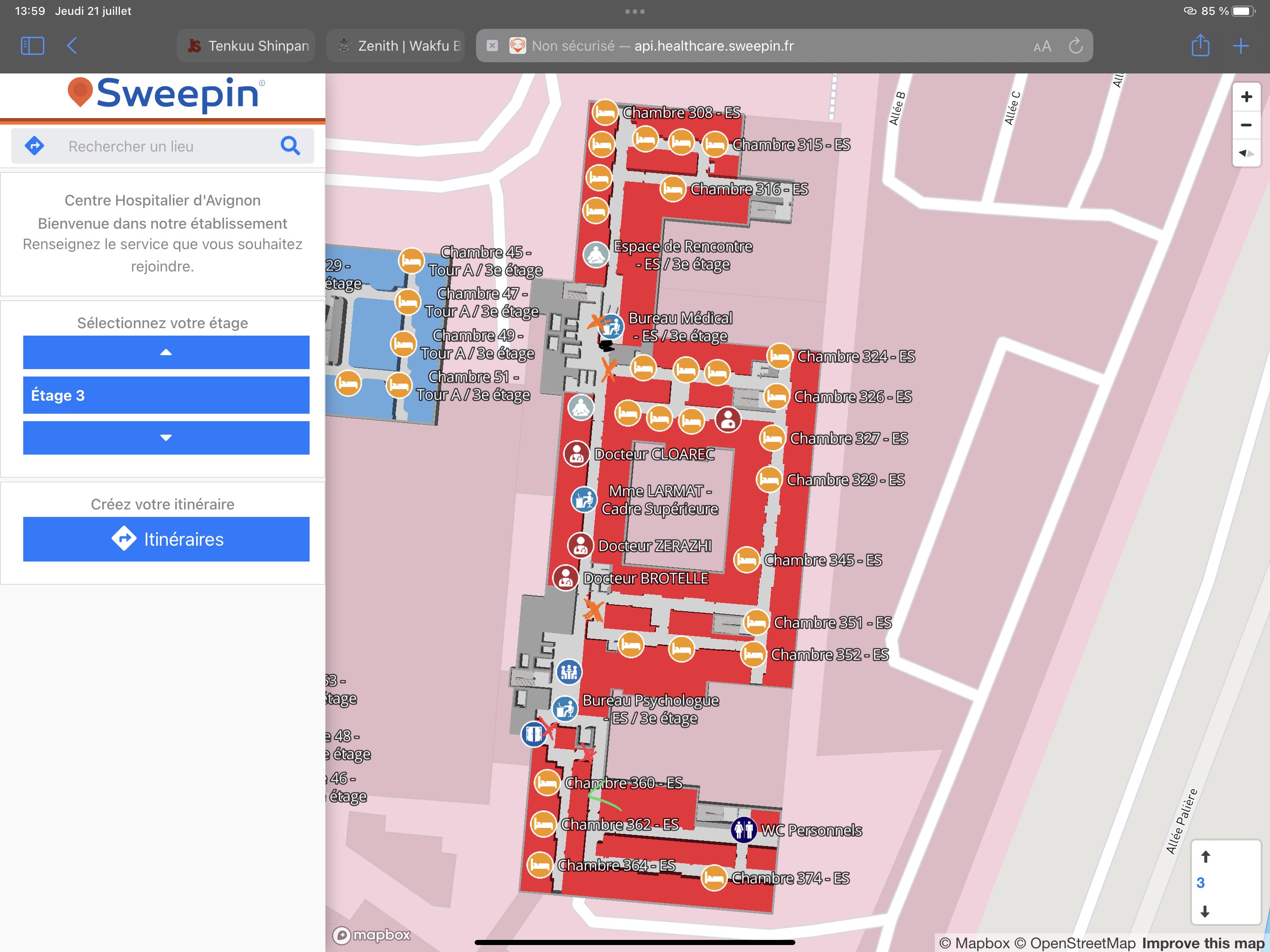Select the WC Personnels restroom marker
The width and height of the screenshot is (1270, 952).
tap(743, 830)
